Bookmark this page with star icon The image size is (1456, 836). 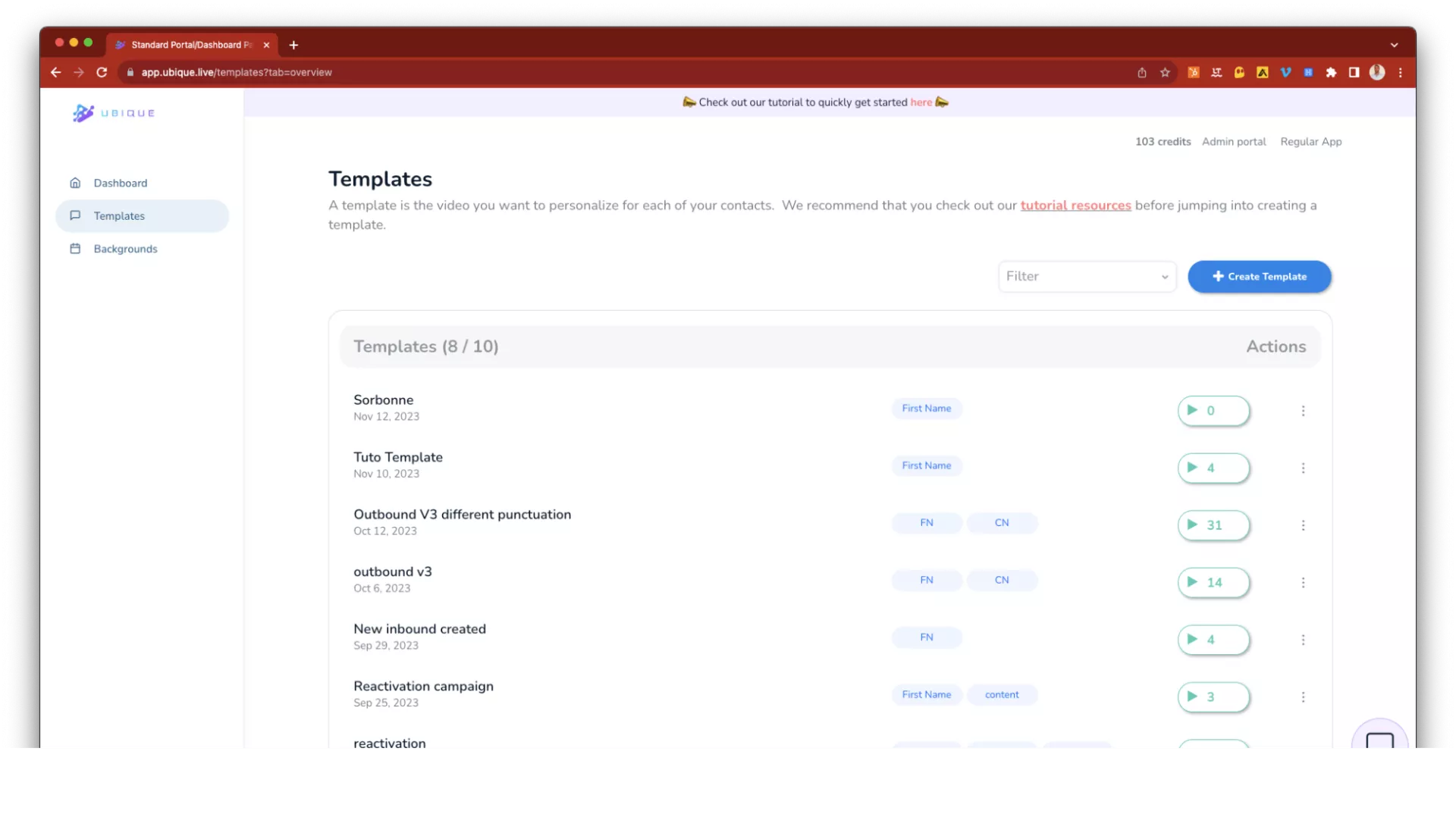pyautogui.click(x=1165, y=73)
